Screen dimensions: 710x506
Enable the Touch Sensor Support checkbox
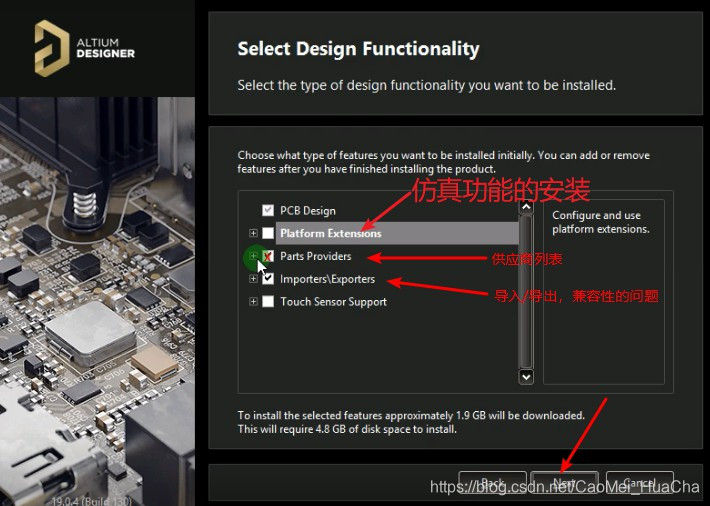point(268,302)
